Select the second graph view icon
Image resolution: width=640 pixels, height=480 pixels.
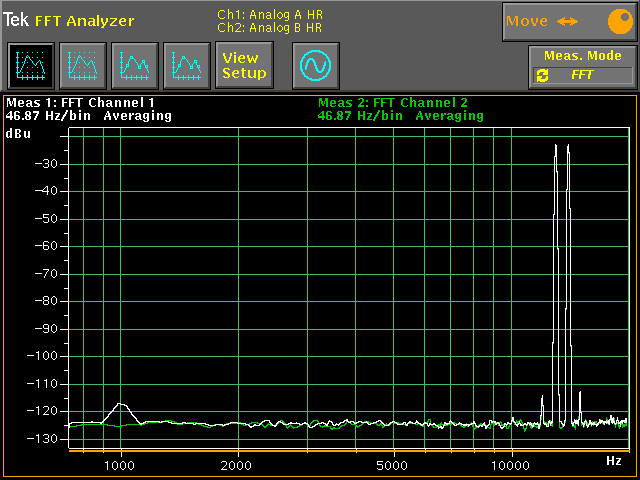coord(82,66)
